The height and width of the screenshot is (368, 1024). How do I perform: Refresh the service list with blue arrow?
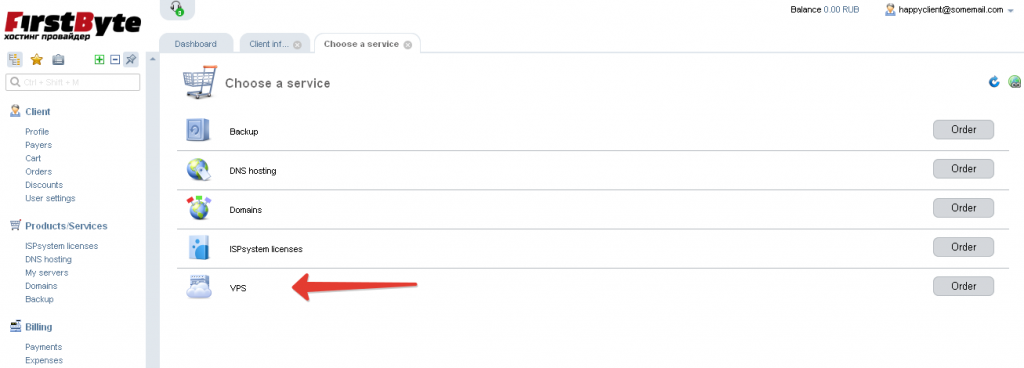(x=994, y=82)
